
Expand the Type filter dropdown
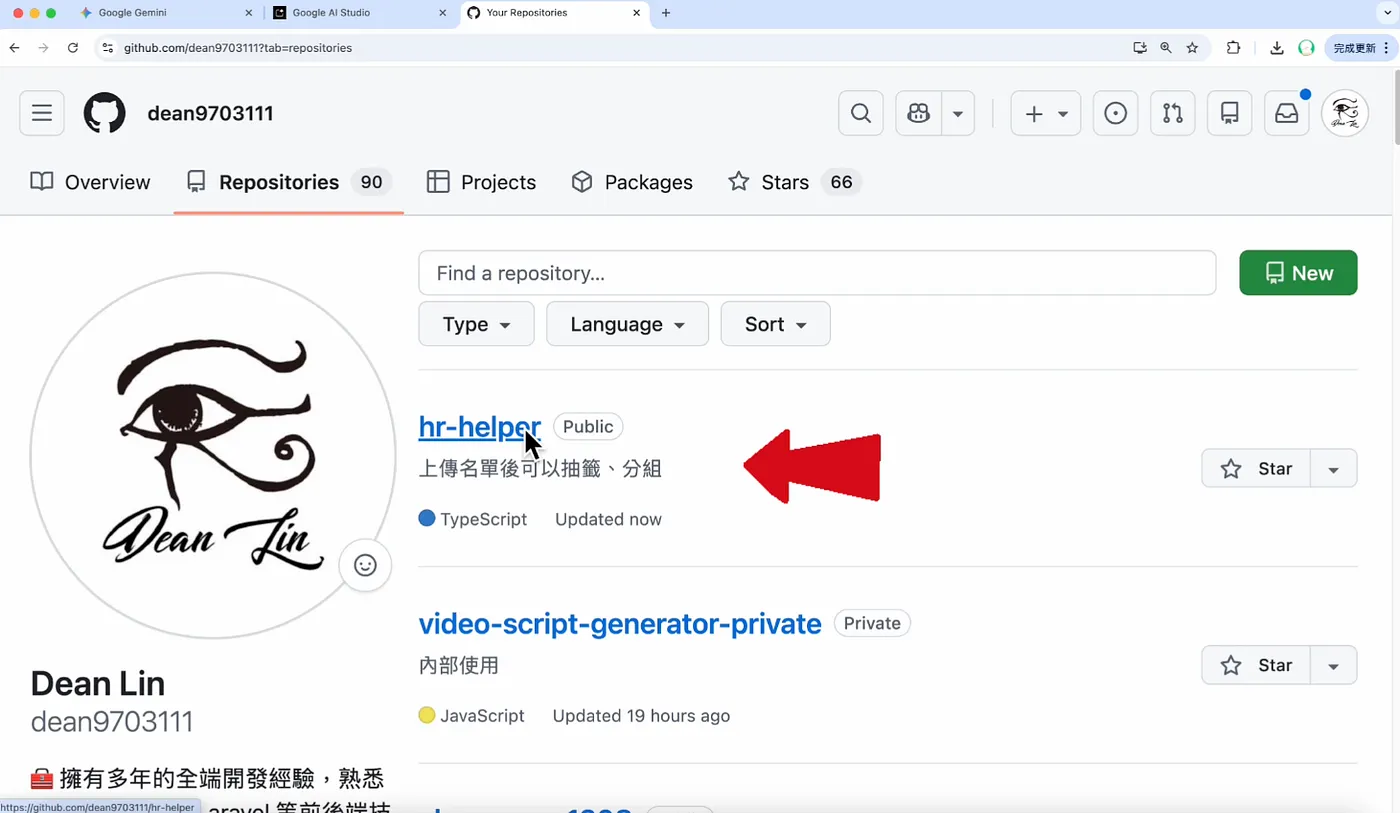(476, 324)
